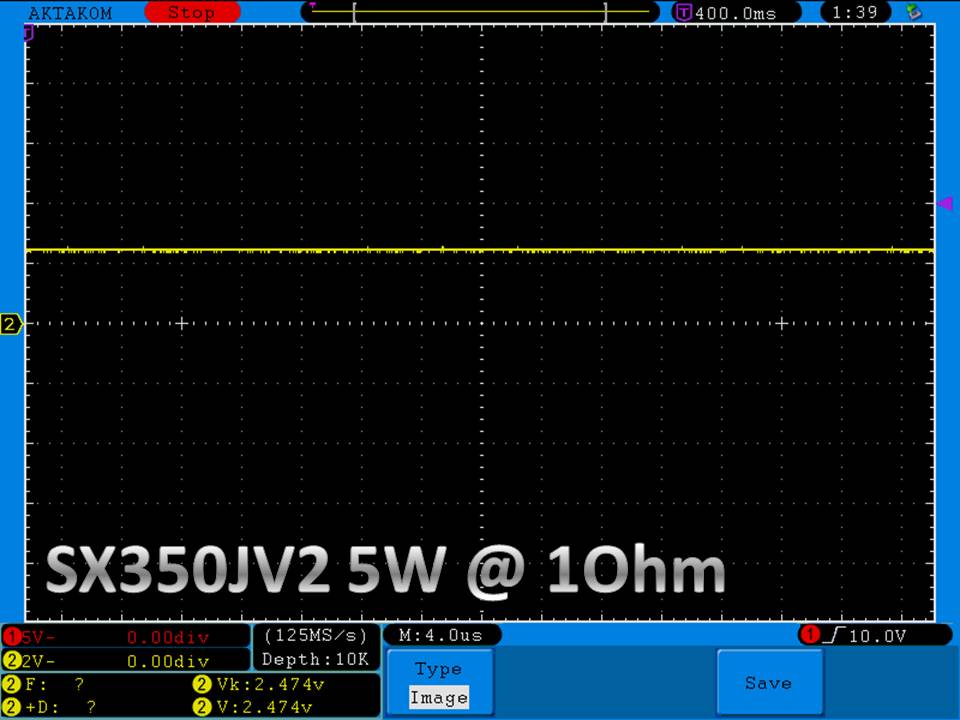The image size is (960, 720).
Task: Click the purple trigger marker at top-left of grid
Action: click(29, 33)
